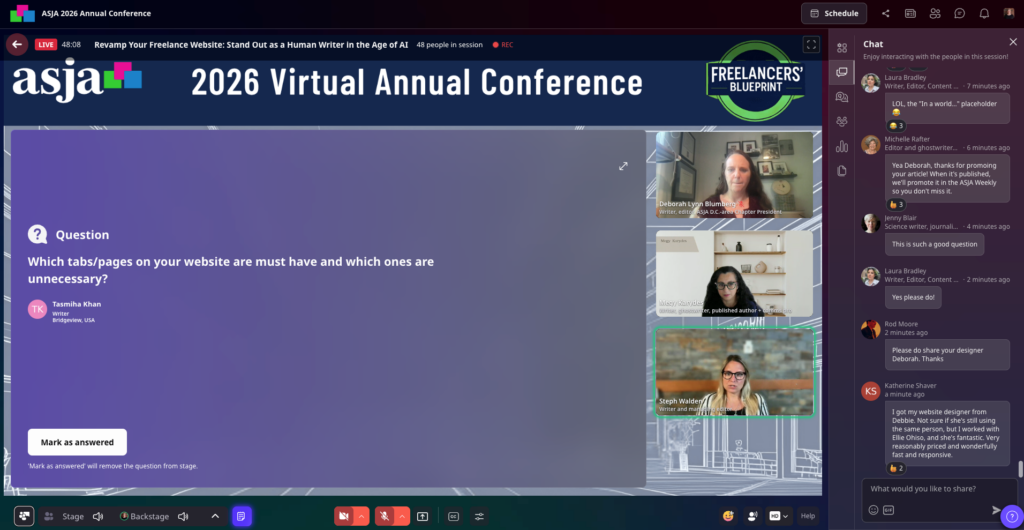
Task: Select Tasmiha Khan's TK avatar
Action: tap(37, 309)
